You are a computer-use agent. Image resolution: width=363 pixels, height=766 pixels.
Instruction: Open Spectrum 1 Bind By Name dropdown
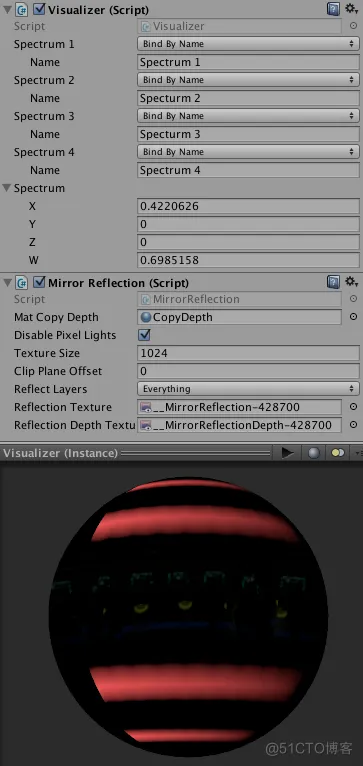(248, 44)
